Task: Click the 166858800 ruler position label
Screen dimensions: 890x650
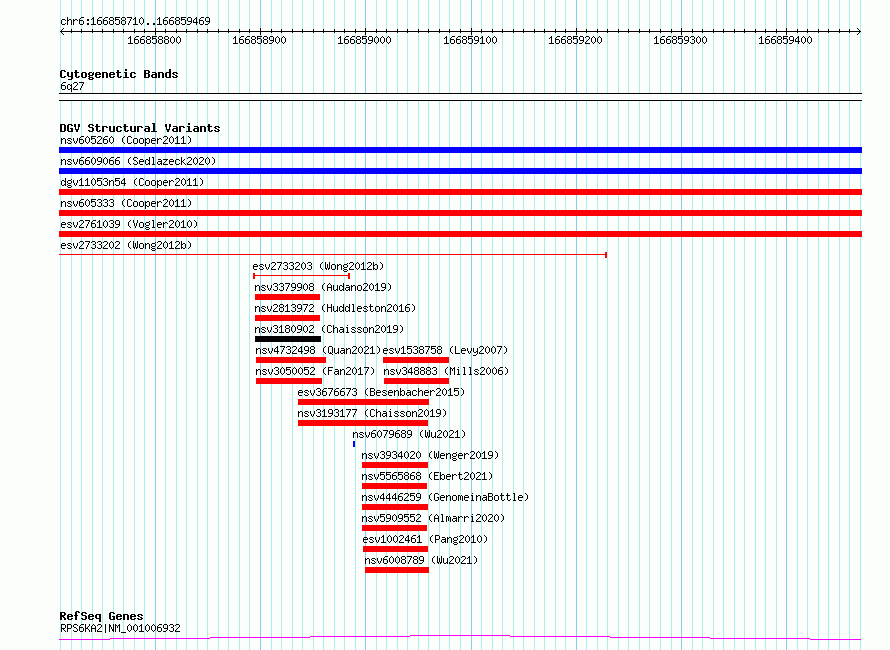Action: pos(154,40)
